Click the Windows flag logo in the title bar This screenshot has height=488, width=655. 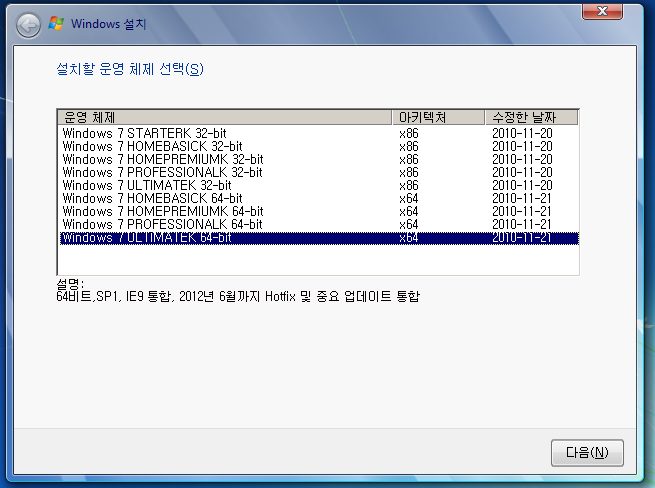click(56, 24)
